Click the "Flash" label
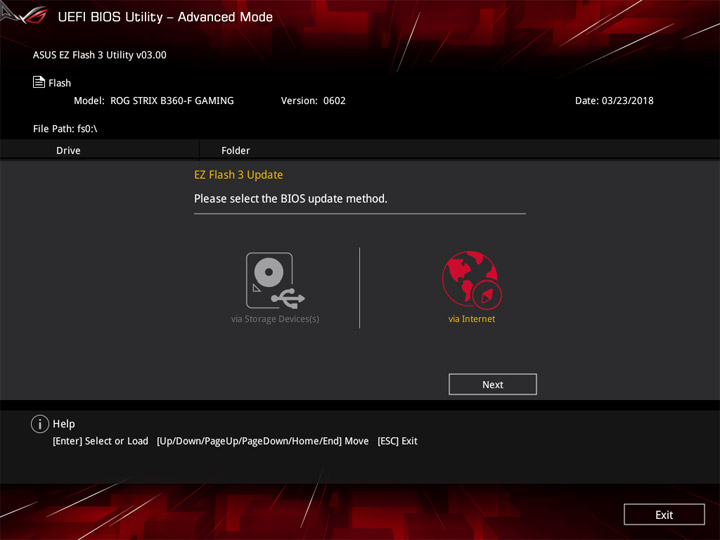 [x=60, y=83]
